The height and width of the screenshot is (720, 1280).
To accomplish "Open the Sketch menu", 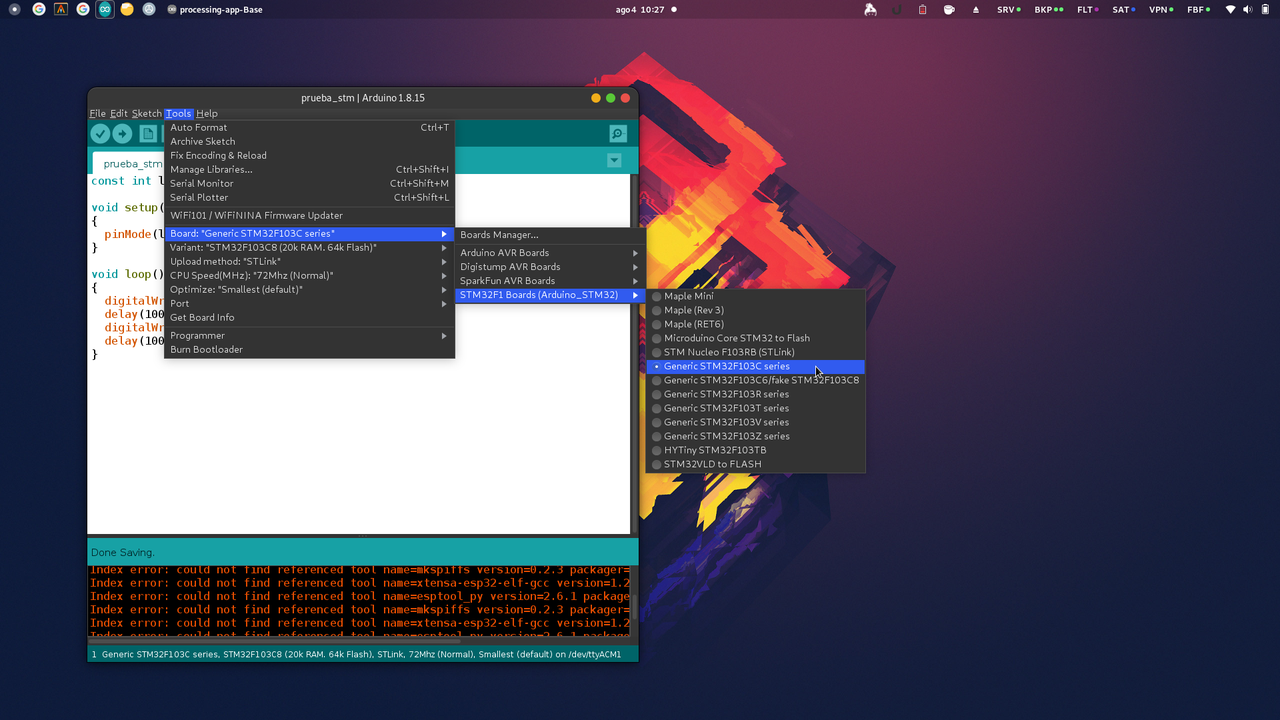I will pos(147,114).
